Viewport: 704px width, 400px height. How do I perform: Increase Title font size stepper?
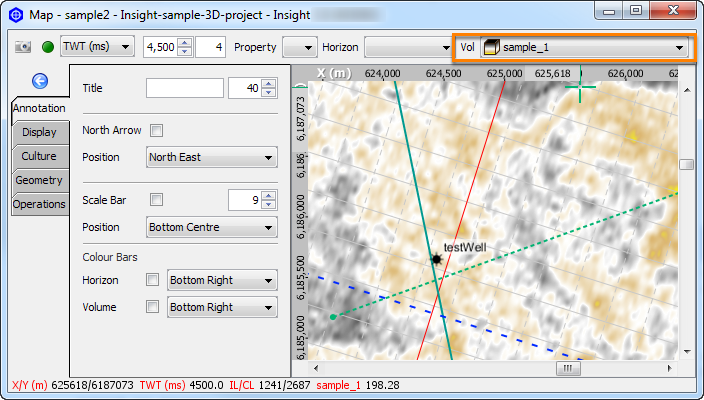point(268,84)
